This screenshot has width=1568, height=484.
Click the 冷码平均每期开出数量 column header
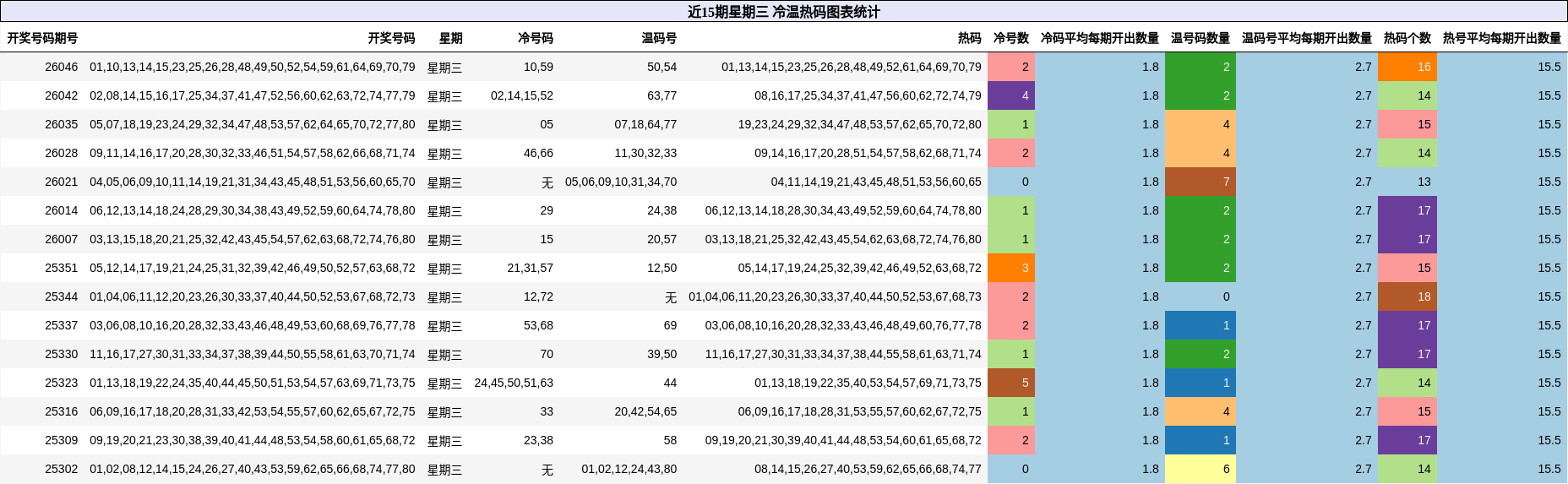coord(1100,38)
